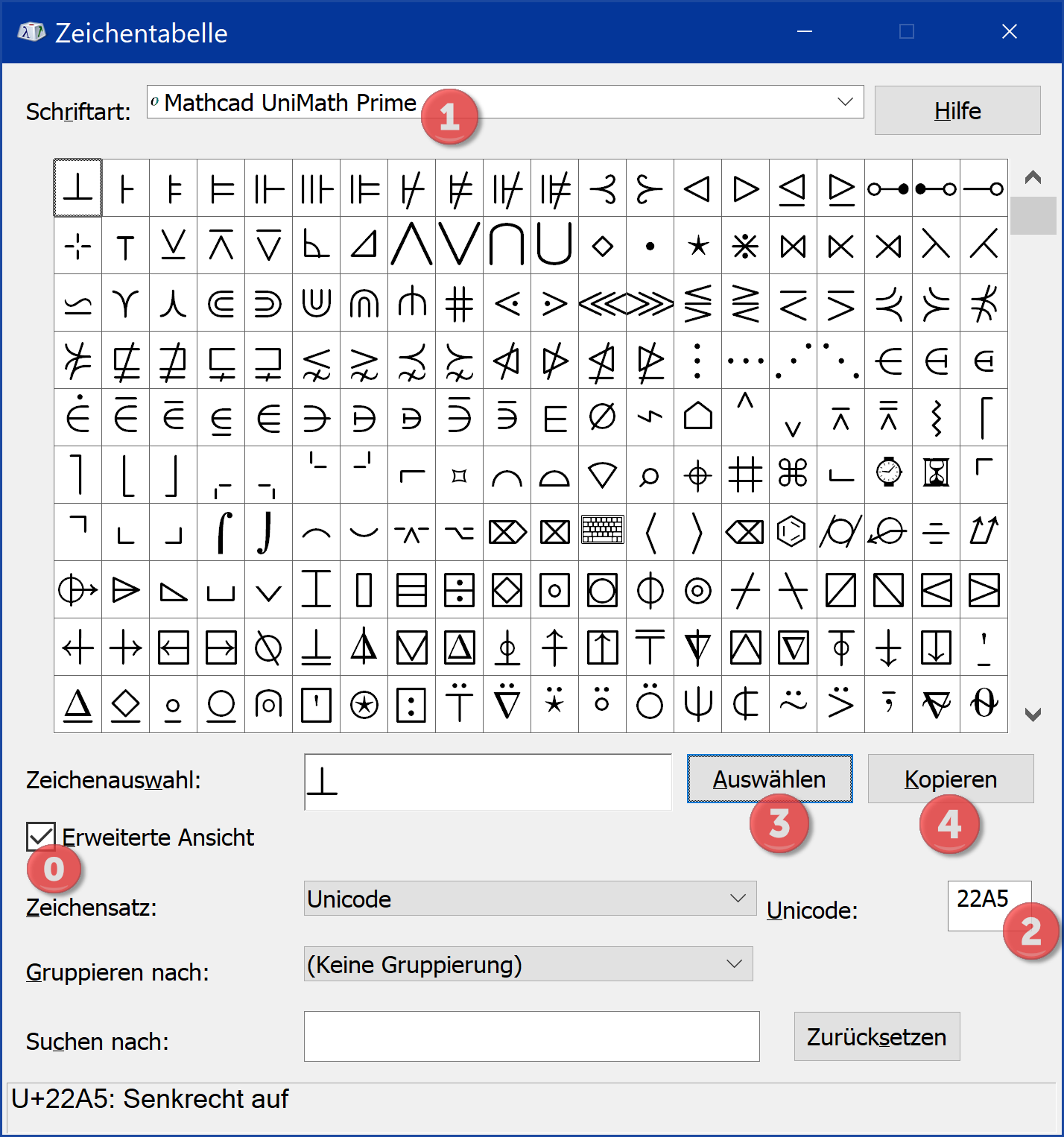Open the Schriftart font dropdown
1064x1137 pixels.
[845, 102]
